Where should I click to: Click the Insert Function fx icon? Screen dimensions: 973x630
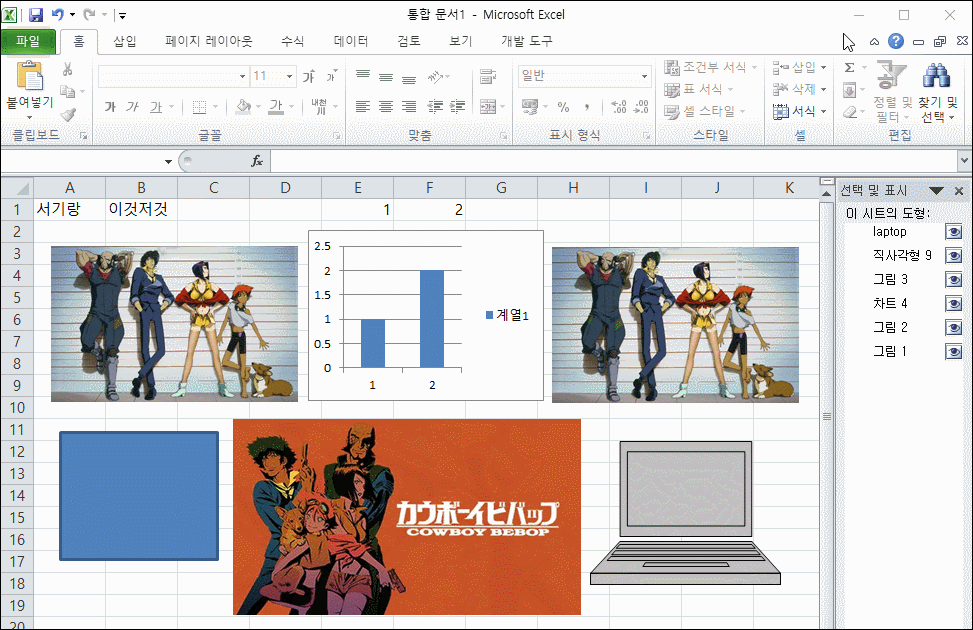256,161
